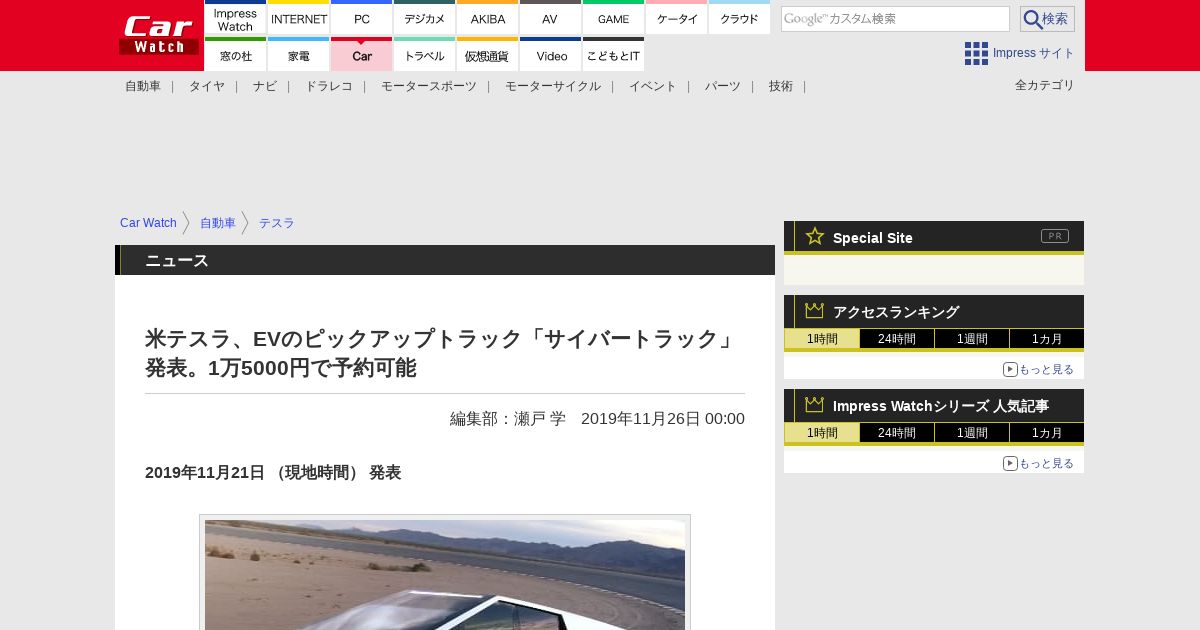Switch アクセスランキング to the 24時間 tab
This screenshot has width=1200, height=630.
[x=897, y=339]
